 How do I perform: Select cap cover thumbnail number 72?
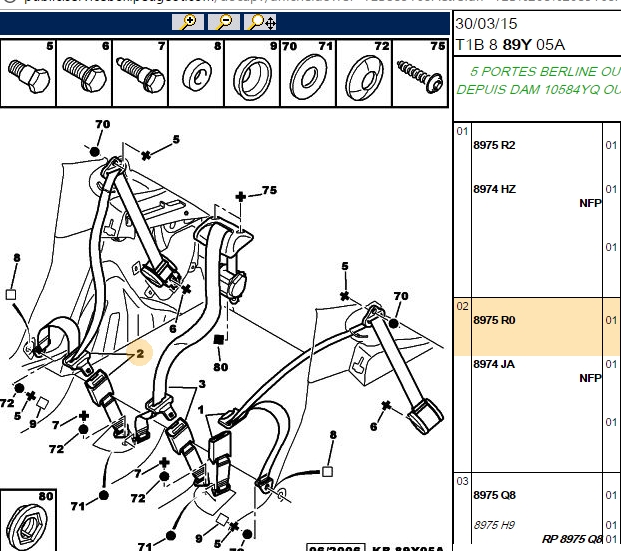coord(364,73)
